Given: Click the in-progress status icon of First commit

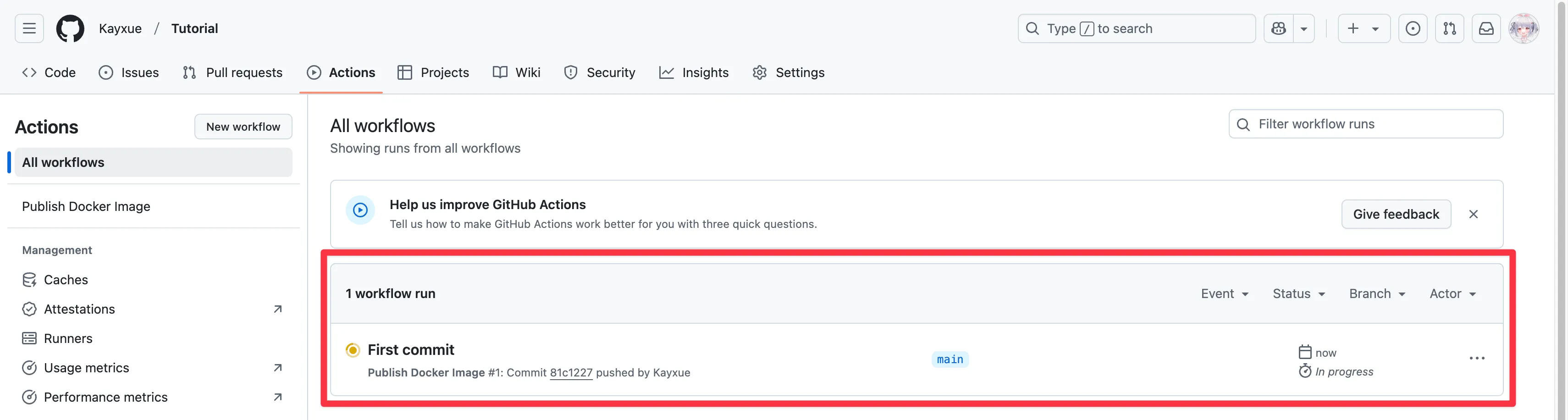Looking at the screenshot, I should [x=353, y=350].
